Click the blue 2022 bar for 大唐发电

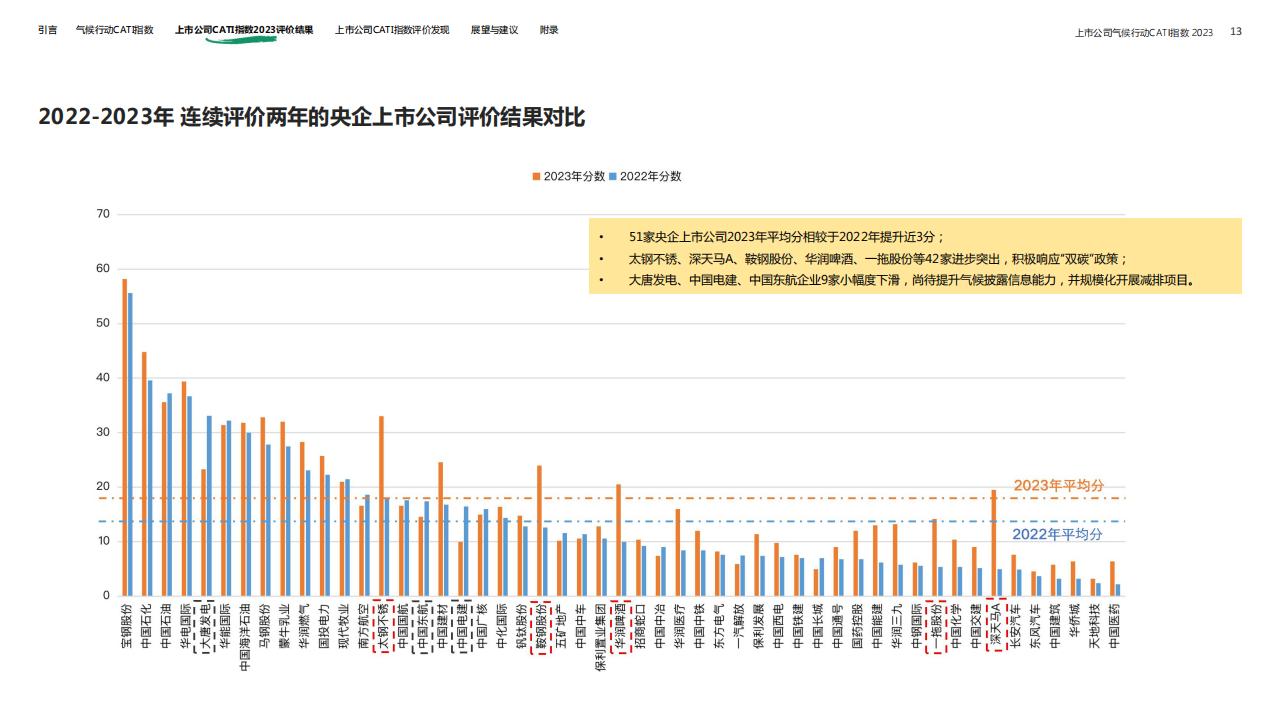[x=209, y=506]
